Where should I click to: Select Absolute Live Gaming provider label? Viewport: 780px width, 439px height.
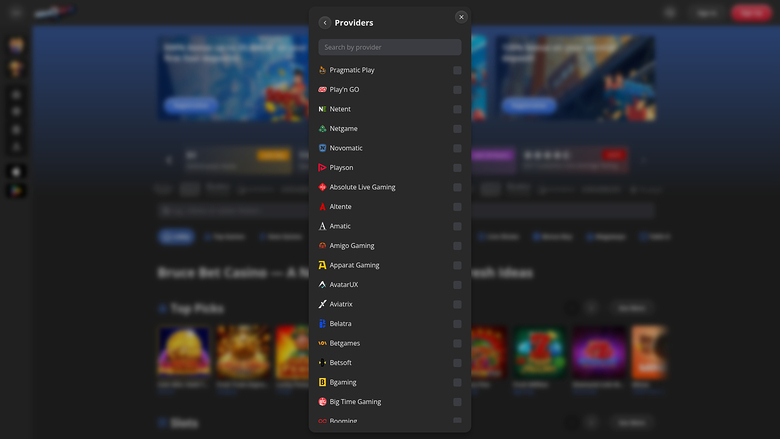point(362,187)
